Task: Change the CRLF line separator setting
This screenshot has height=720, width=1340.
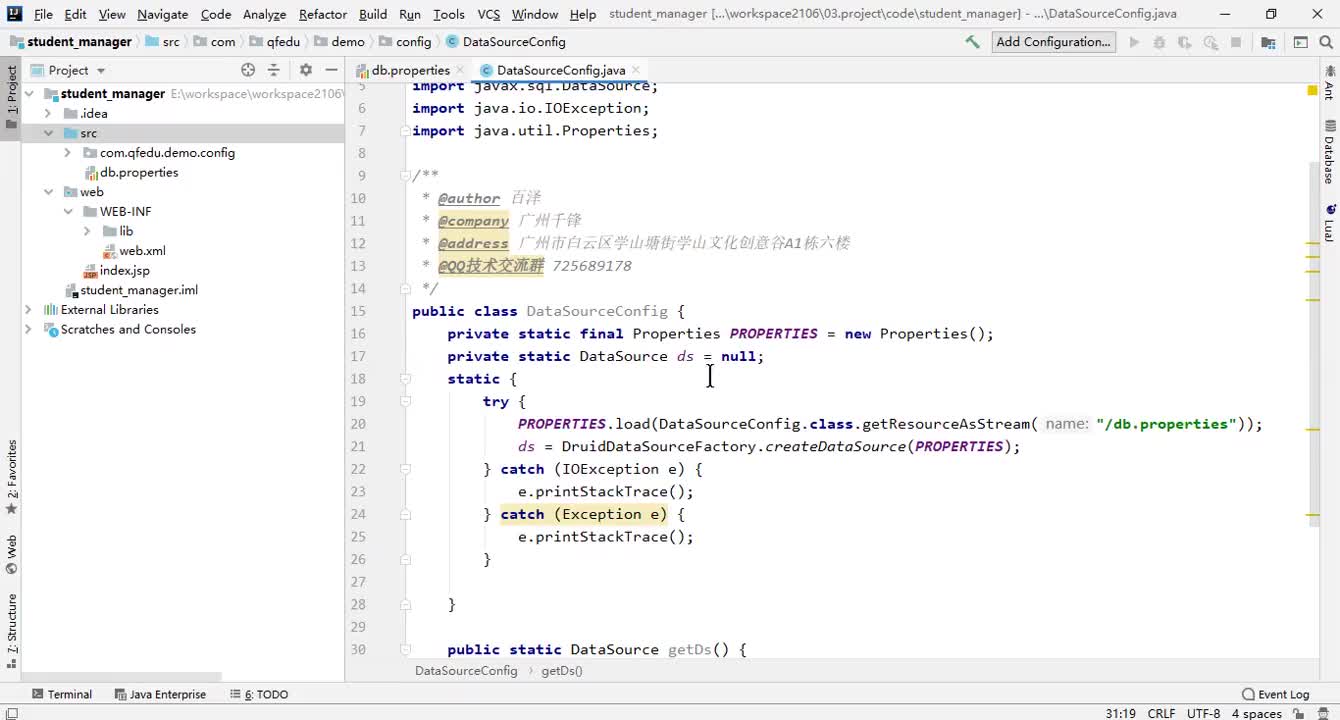Action: tap(1161, 713)
